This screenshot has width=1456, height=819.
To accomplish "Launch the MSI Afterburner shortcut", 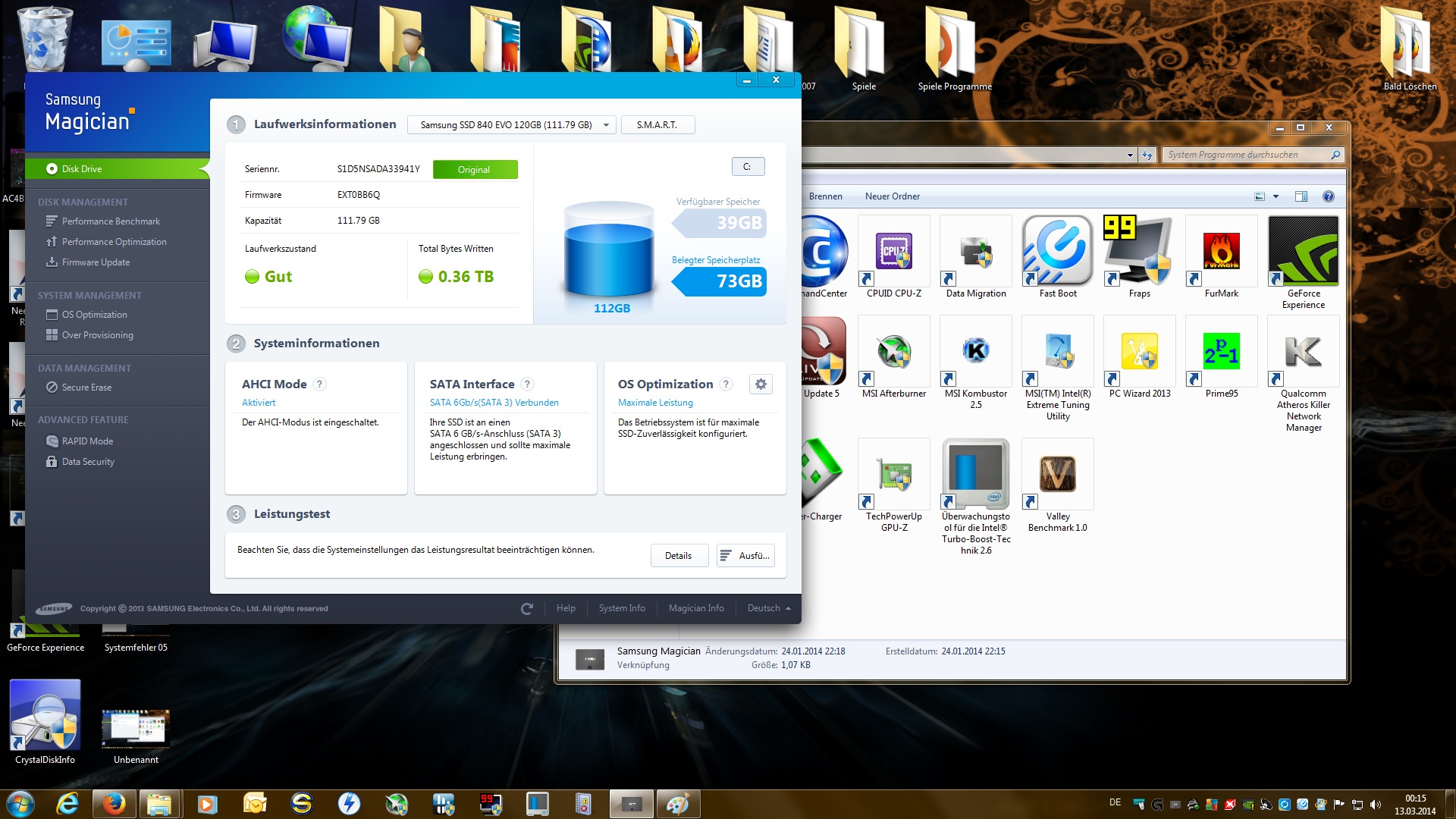I will [893, 352].
